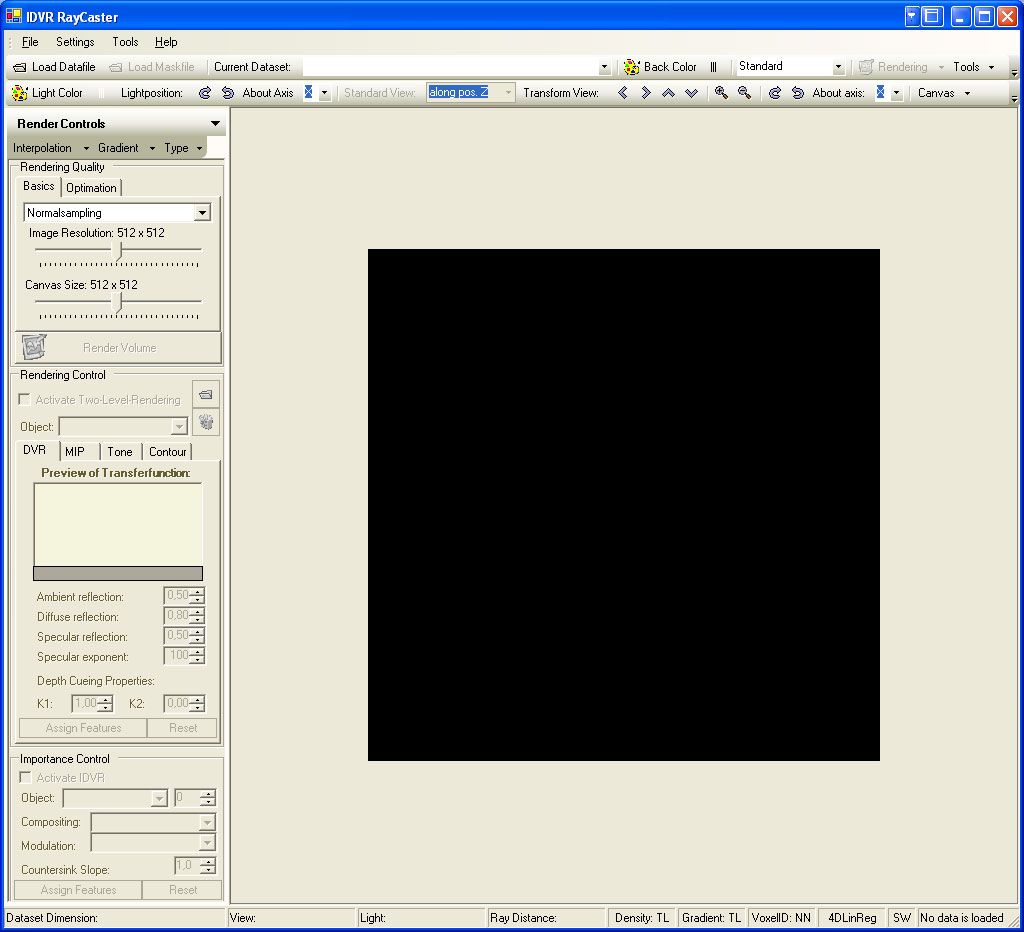This screenshot has height=932, width=1024.
Task: Select the Optimation tab
Action: tap(92, 188)
